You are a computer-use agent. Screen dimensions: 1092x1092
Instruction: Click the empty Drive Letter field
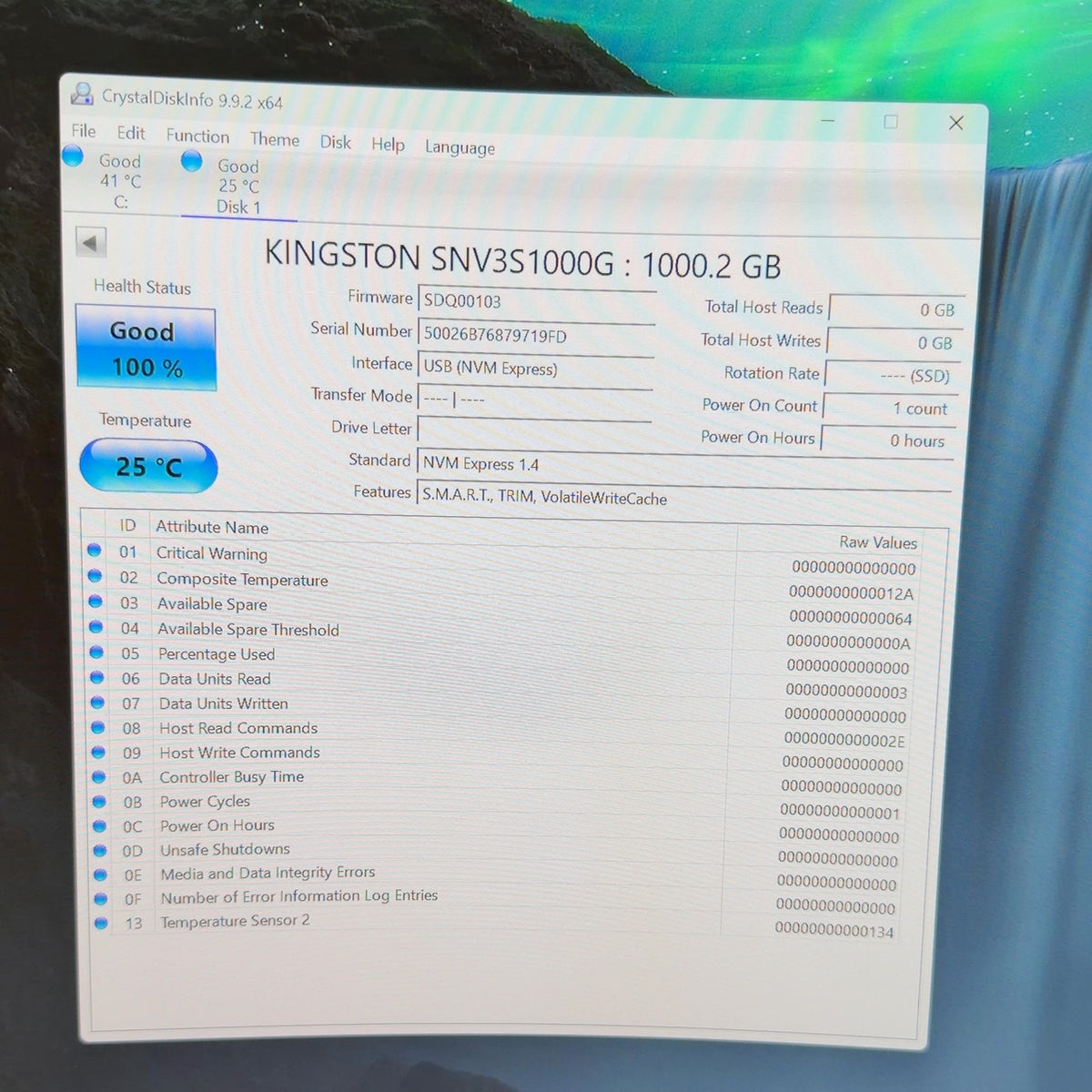[534, 432]
